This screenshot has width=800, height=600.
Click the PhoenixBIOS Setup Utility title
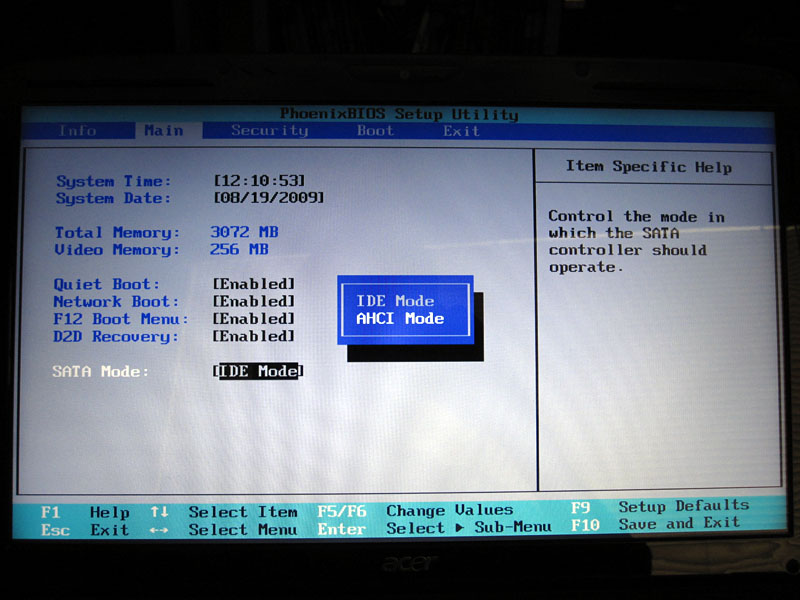399,114
